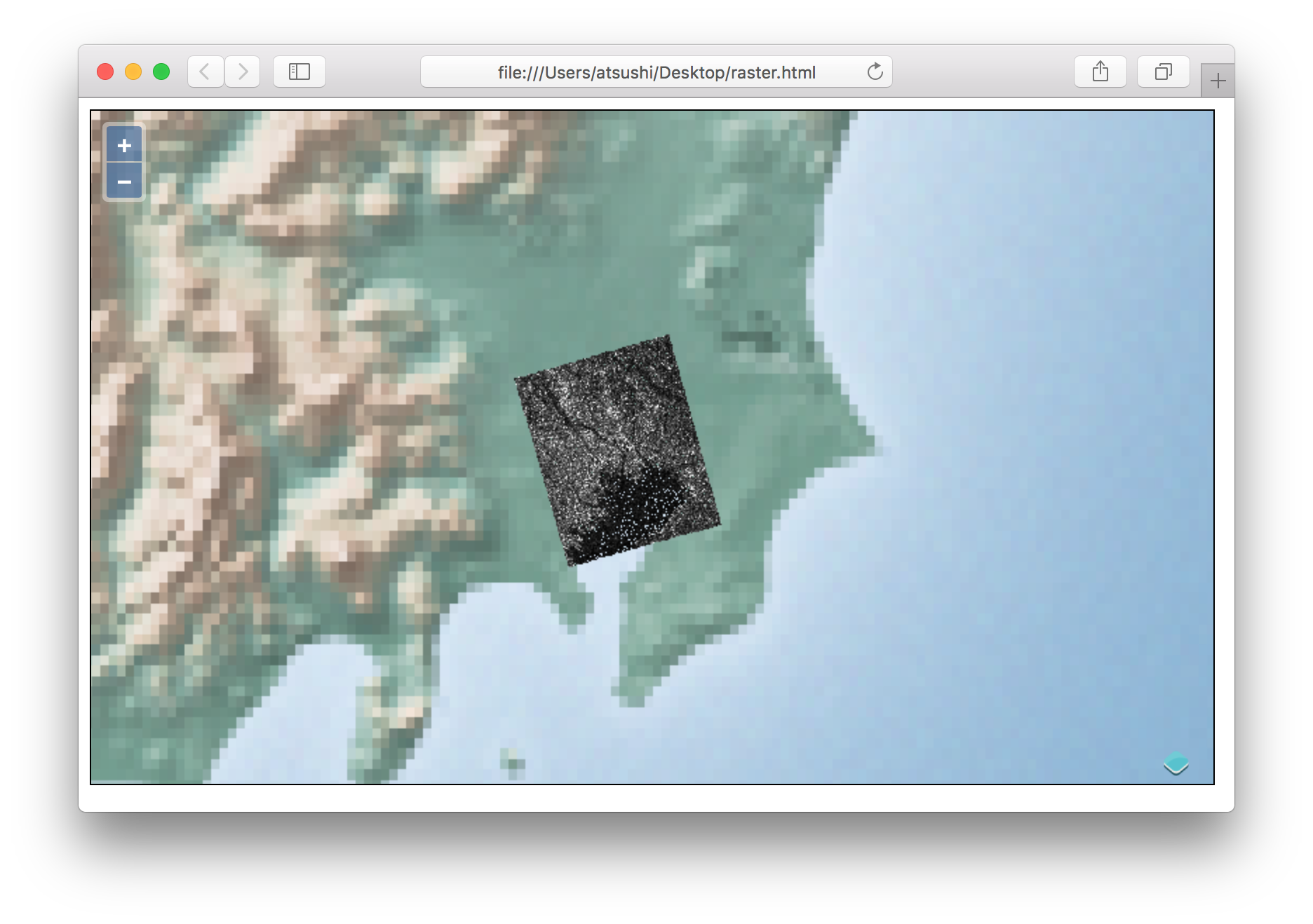Click the address bar showing raster.html

(656, 72)
